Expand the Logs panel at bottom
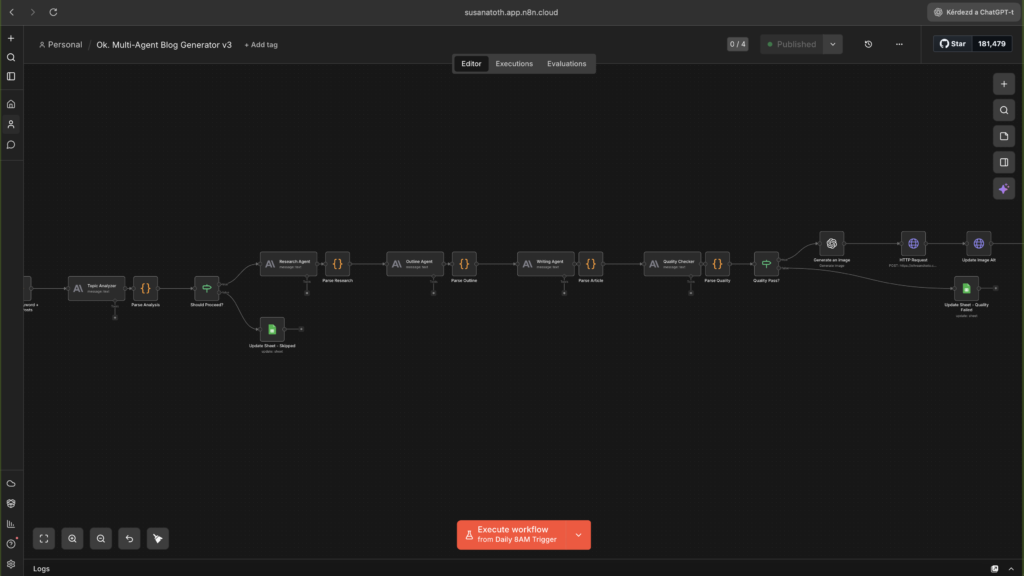 click(x=41, y=568)
